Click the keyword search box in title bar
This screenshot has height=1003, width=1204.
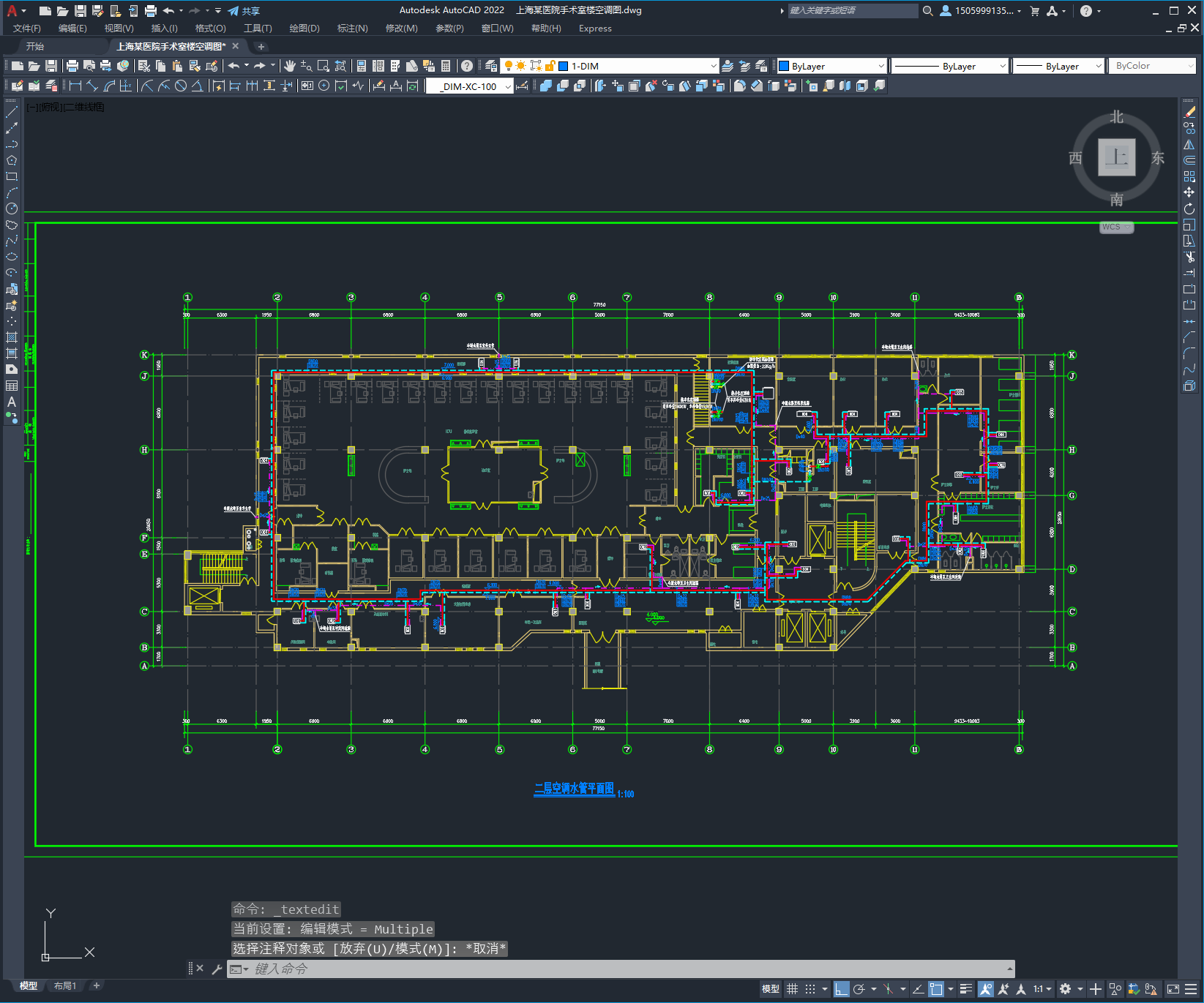pyautogui.click(x=853, y=11)
